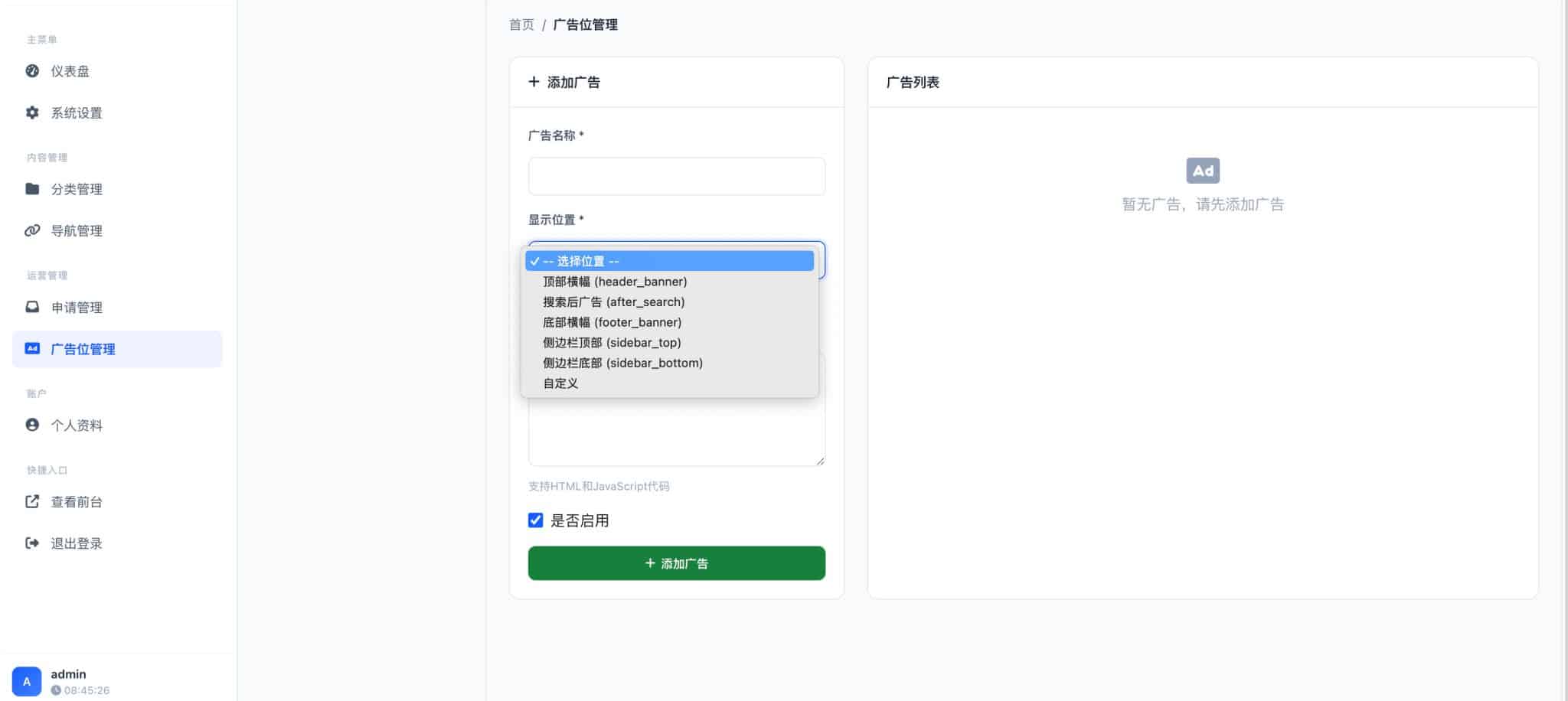This screenshot has width=1568, height=701.
Task: Click the 暂无广告，请先添加广告 empty message
Action: [1203, 204]
